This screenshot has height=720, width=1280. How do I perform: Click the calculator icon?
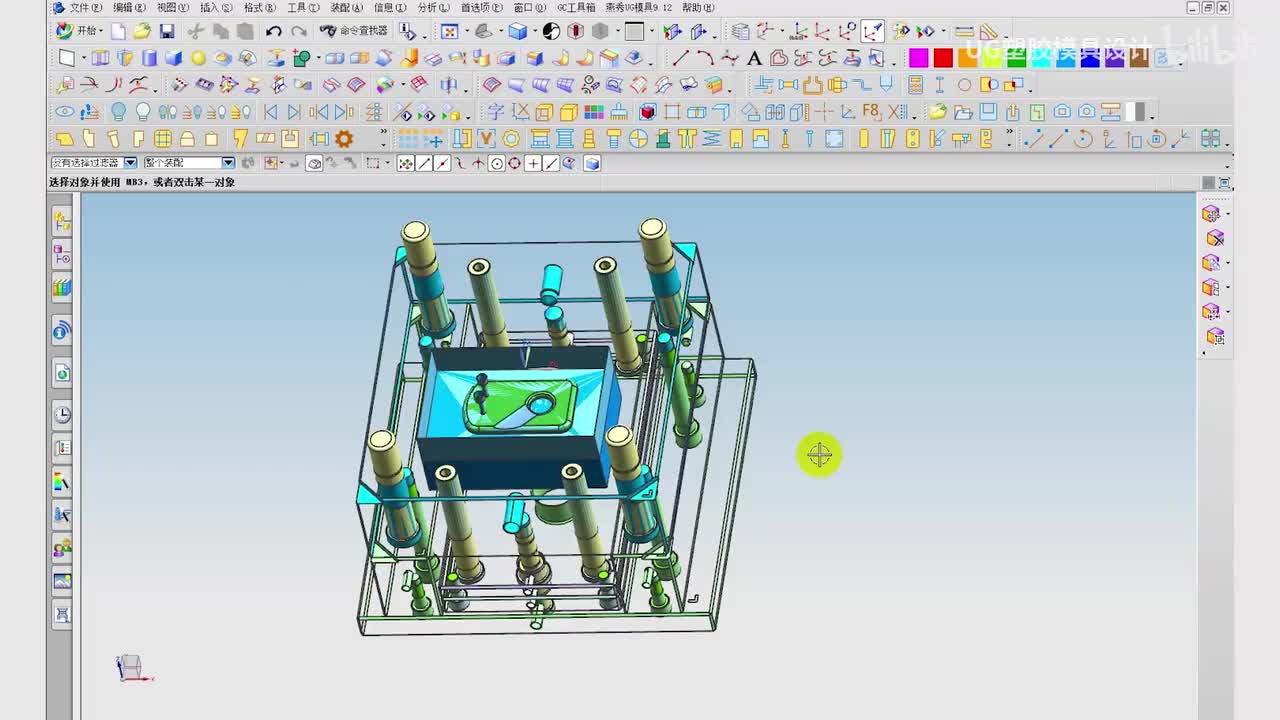coord(915,85)
